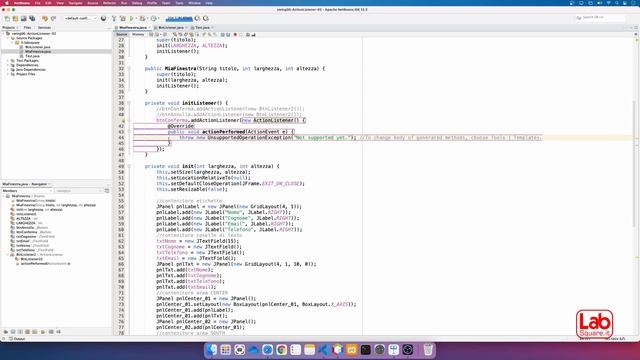Click the Build Project hammer icon
This screenshot has height=360, width=640.
tap(114, 18)
